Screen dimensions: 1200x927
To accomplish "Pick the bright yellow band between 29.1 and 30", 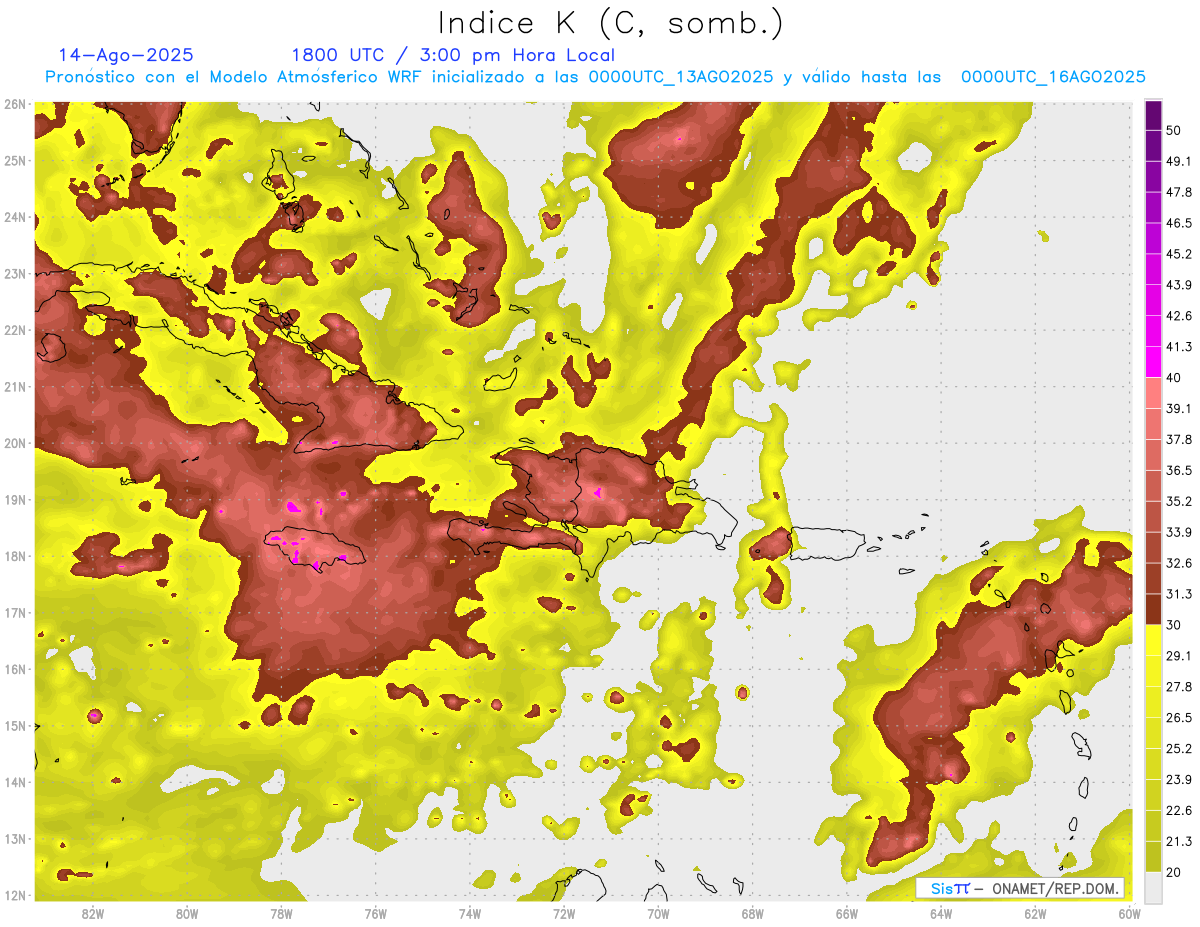I will [x=1153, y=640].
